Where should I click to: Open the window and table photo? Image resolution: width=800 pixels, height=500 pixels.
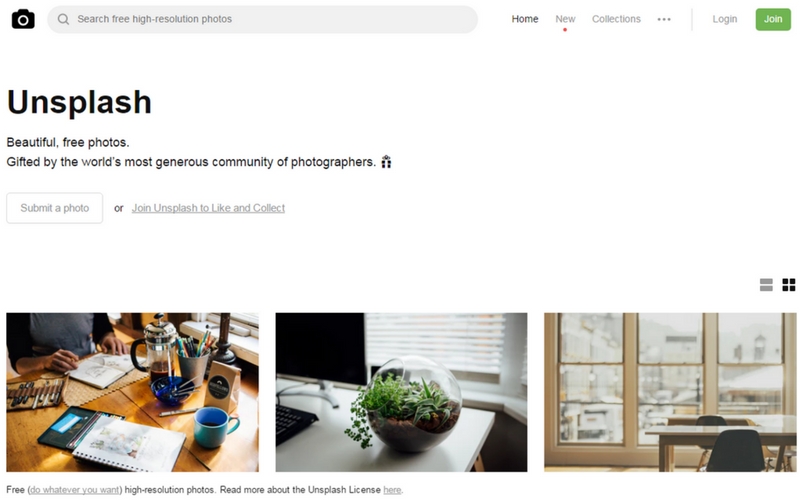(670, 392)
